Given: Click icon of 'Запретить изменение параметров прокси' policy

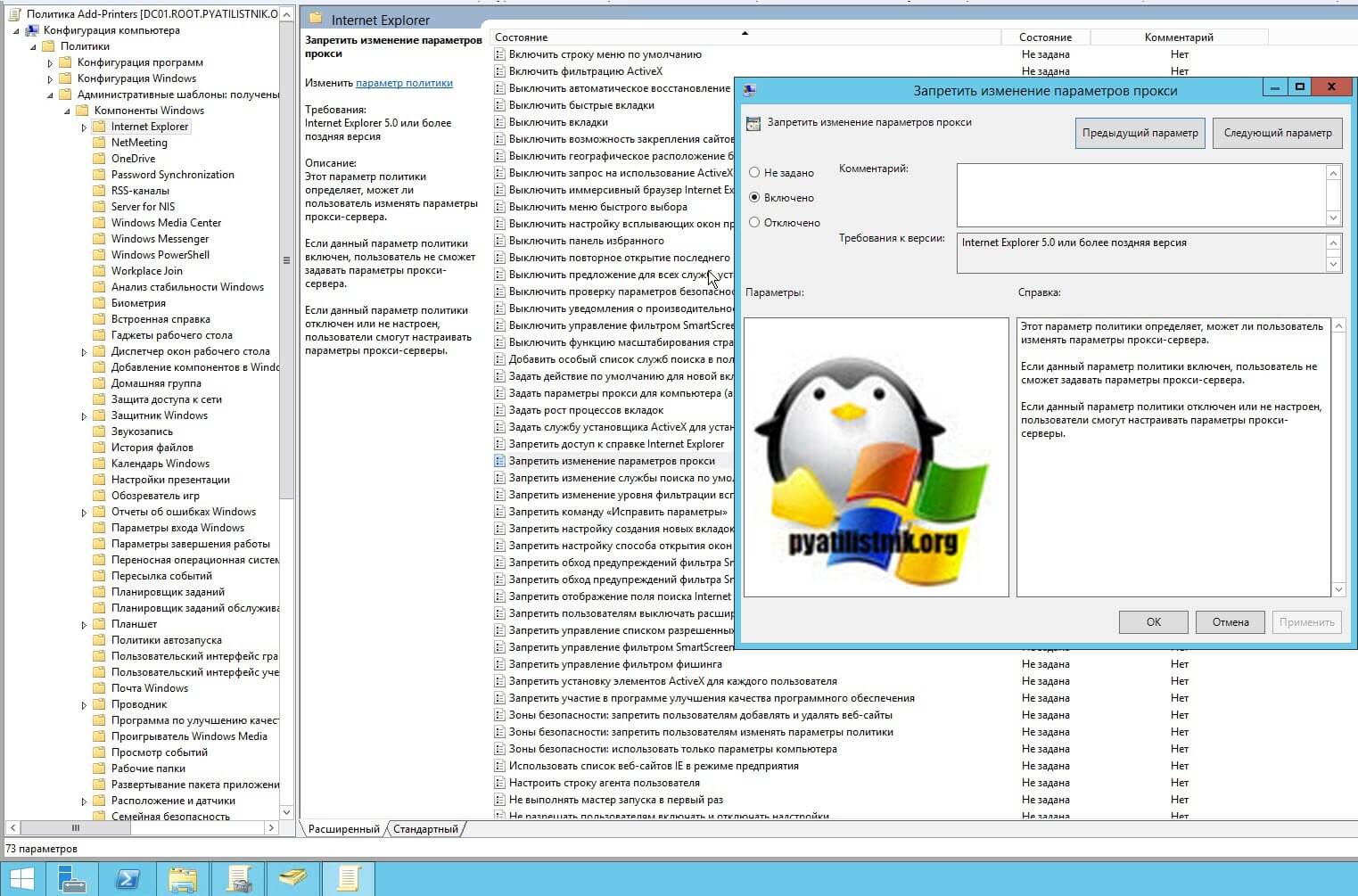Looking at the screenshot, I should 499,461.
